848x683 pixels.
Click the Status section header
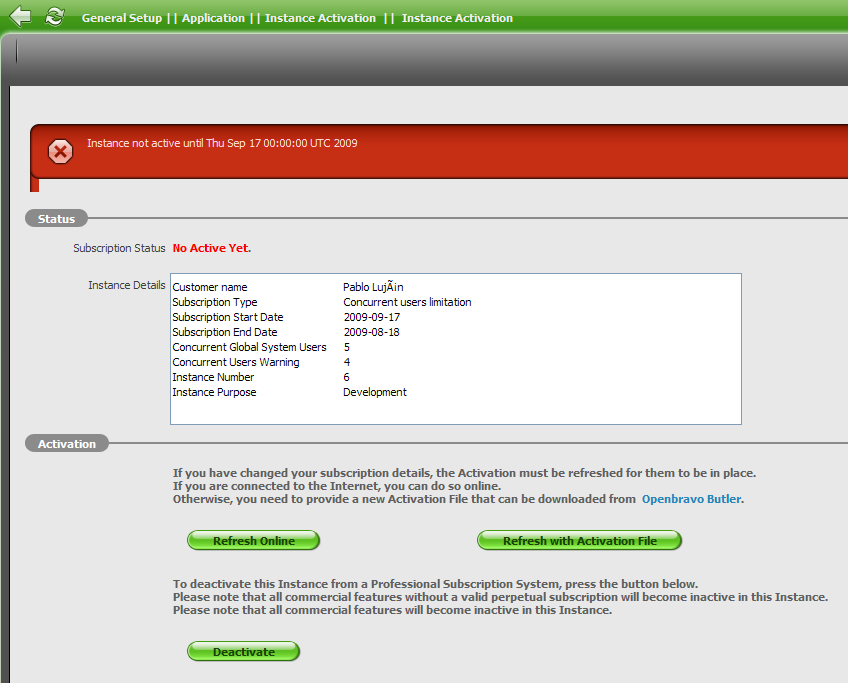(x=56, y=219)
